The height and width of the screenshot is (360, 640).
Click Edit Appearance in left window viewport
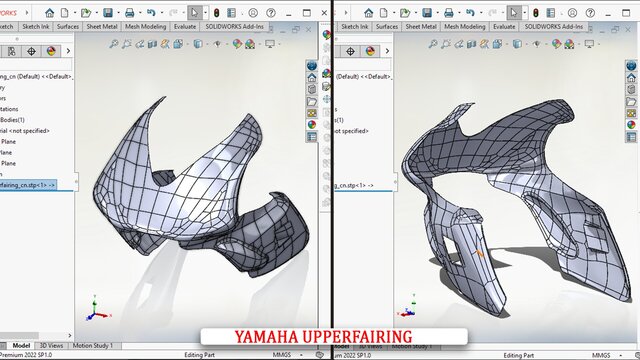pos(237,44)
